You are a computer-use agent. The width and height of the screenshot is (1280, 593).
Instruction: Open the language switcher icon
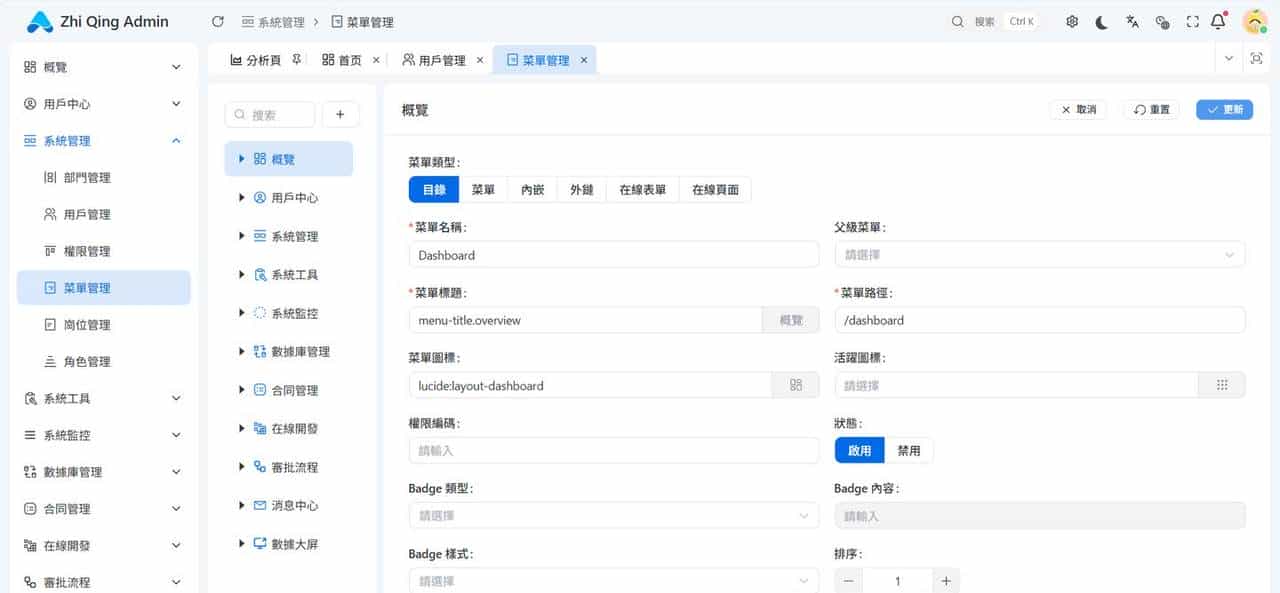point(1131,21)
